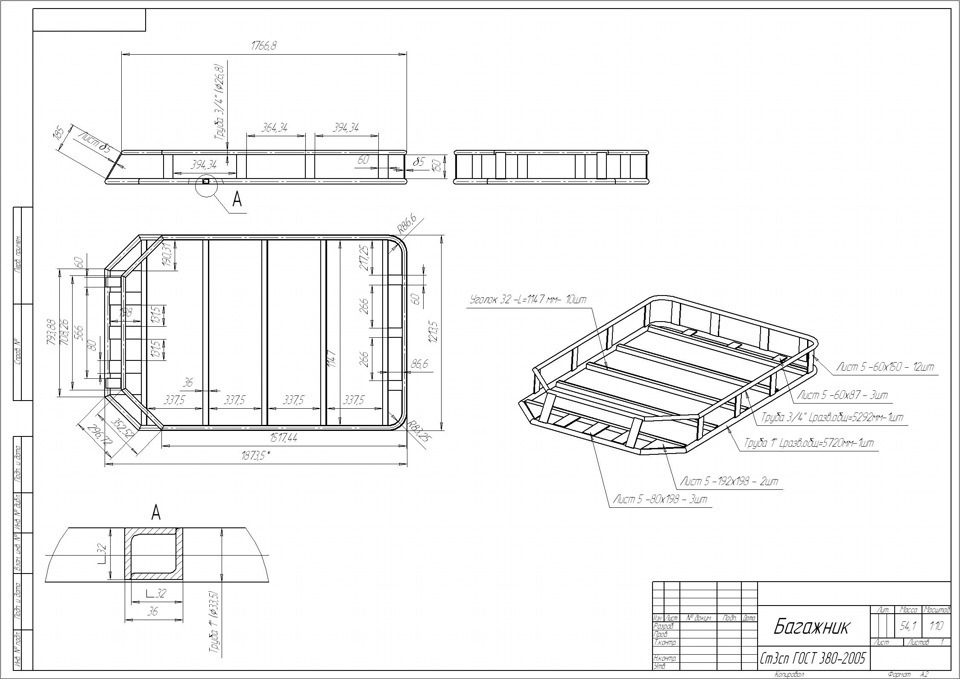Click the Багажник title in the title block
The image size is (960, 679).
(812, 626)
